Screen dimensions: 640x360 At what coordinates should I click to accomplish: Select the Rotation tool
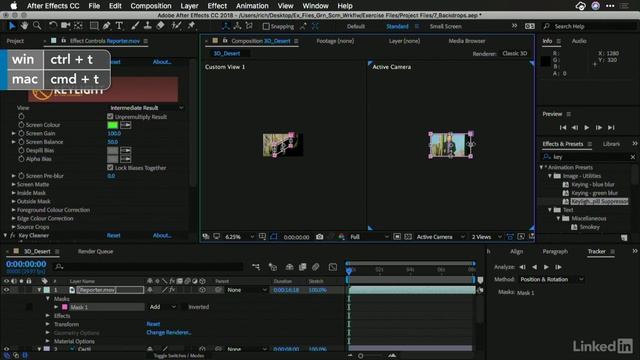pyautogui.click(x=53, y=26)
